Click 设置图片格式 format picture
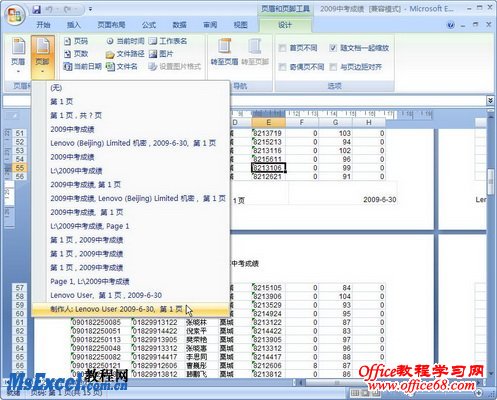 point(175,66)
